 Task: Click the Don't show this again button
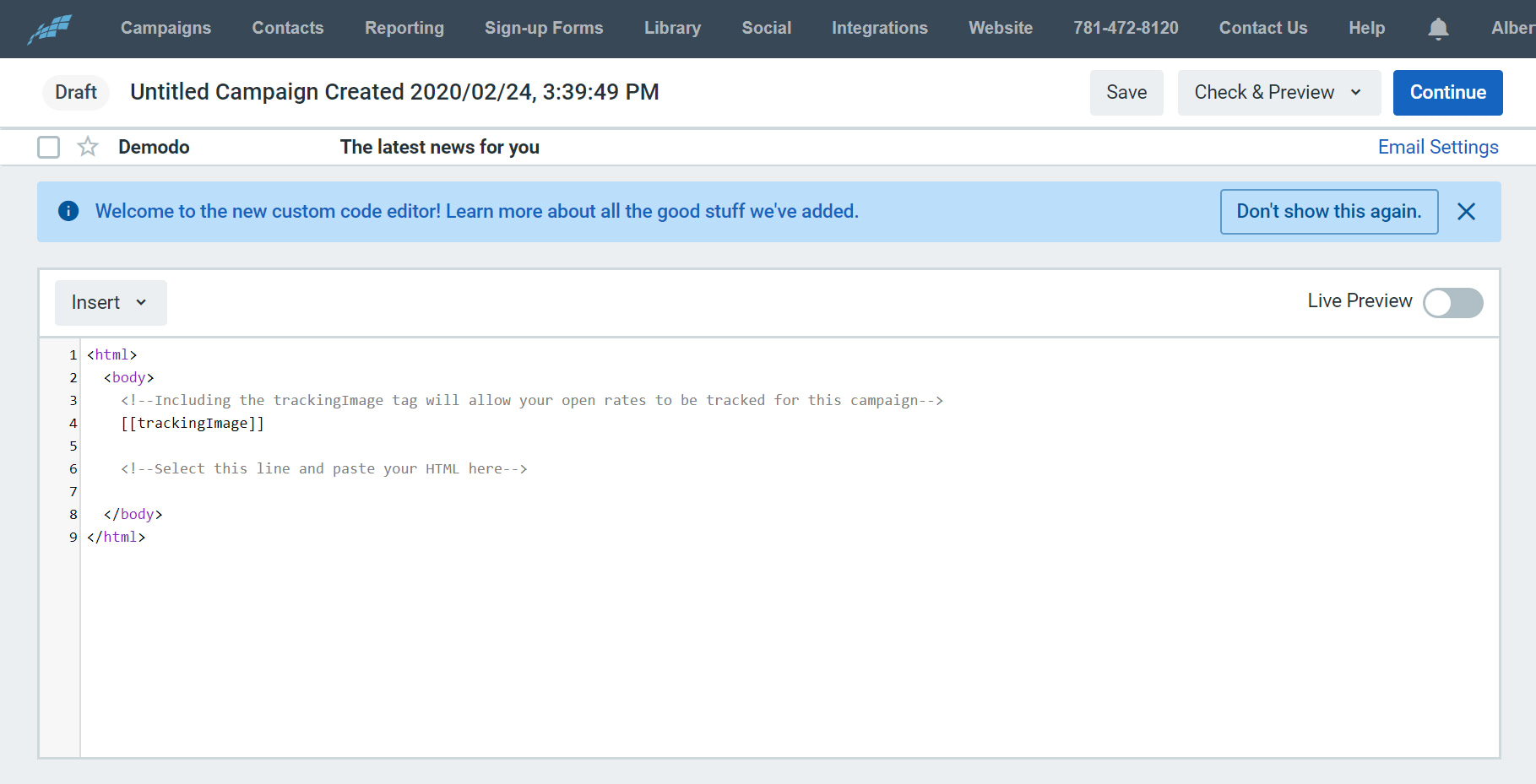(x=1329, y=212)
